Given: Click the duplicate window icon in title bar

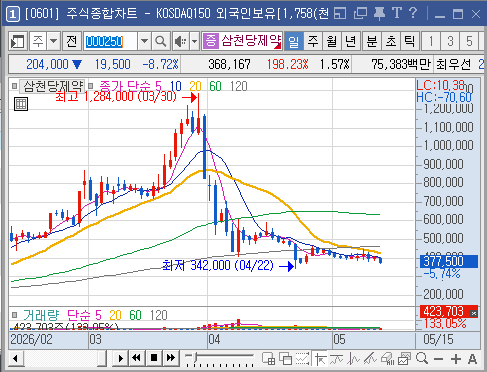Looking at the screenshot, I should click(360, 14).
